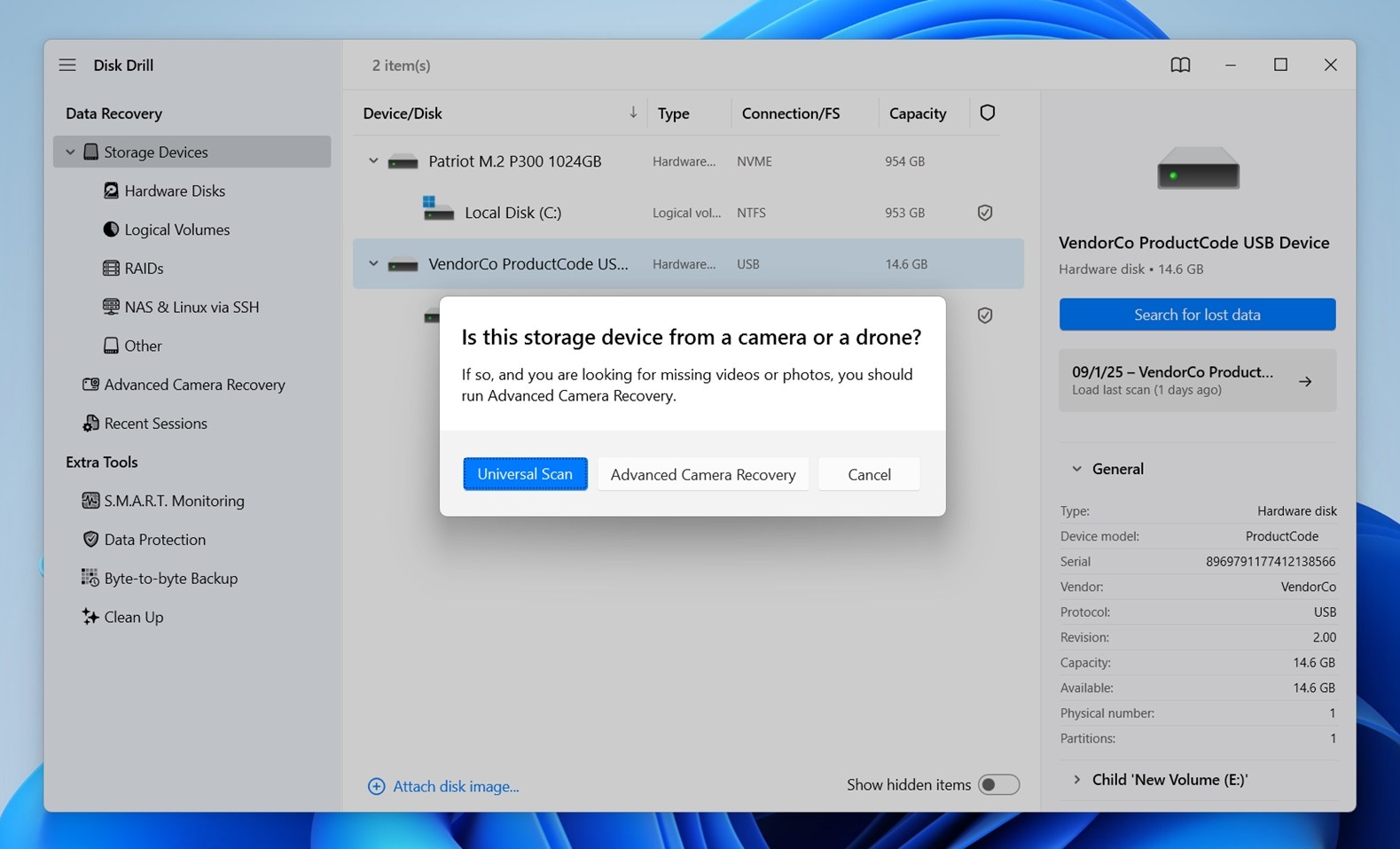Screen dimensions: 1400x849
Task: Open S.M.A.R.T. Monitoring tool
Action: pyautogui.click(x=174, y=501)
